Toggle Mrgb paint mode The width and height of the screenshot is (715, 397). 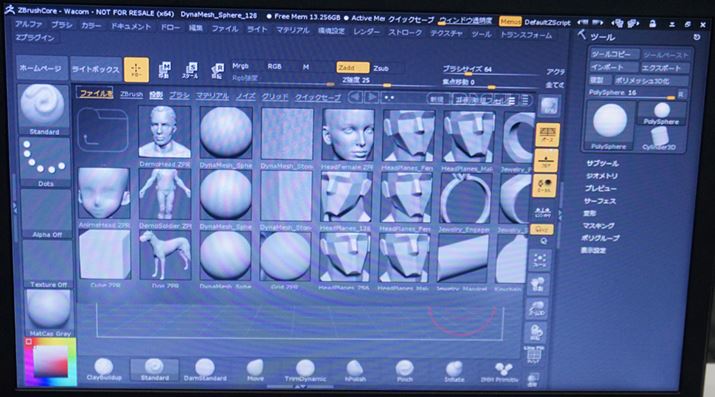(x=240, y=66)
